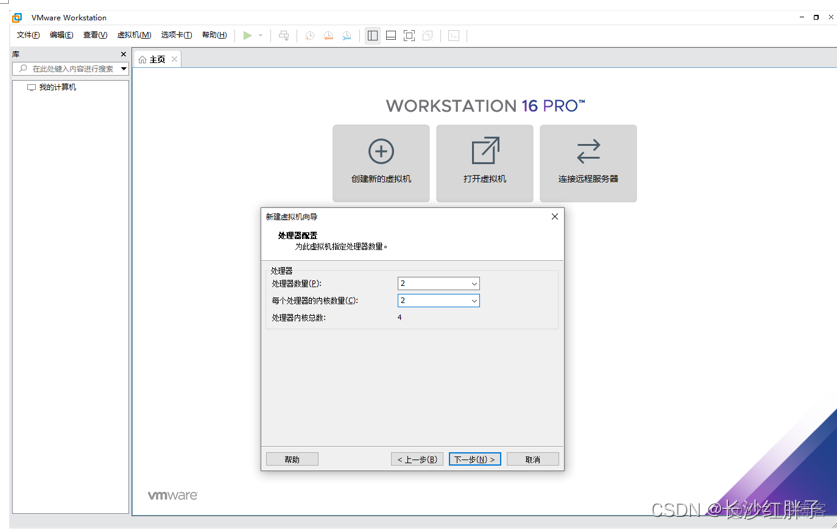Click the Unity mode toolbar icon
This screenshot has width=837, height=529.
coord(428,36)
